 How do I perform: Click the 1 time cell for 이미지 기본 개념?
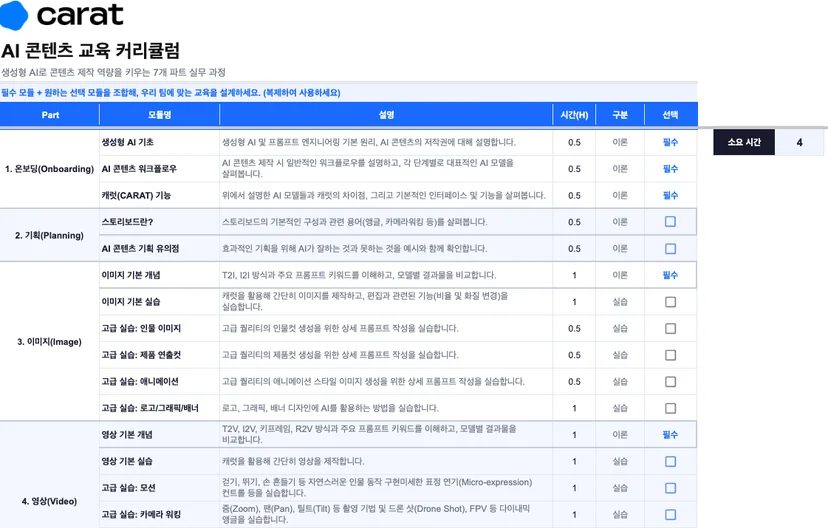[x=574, y=275]
